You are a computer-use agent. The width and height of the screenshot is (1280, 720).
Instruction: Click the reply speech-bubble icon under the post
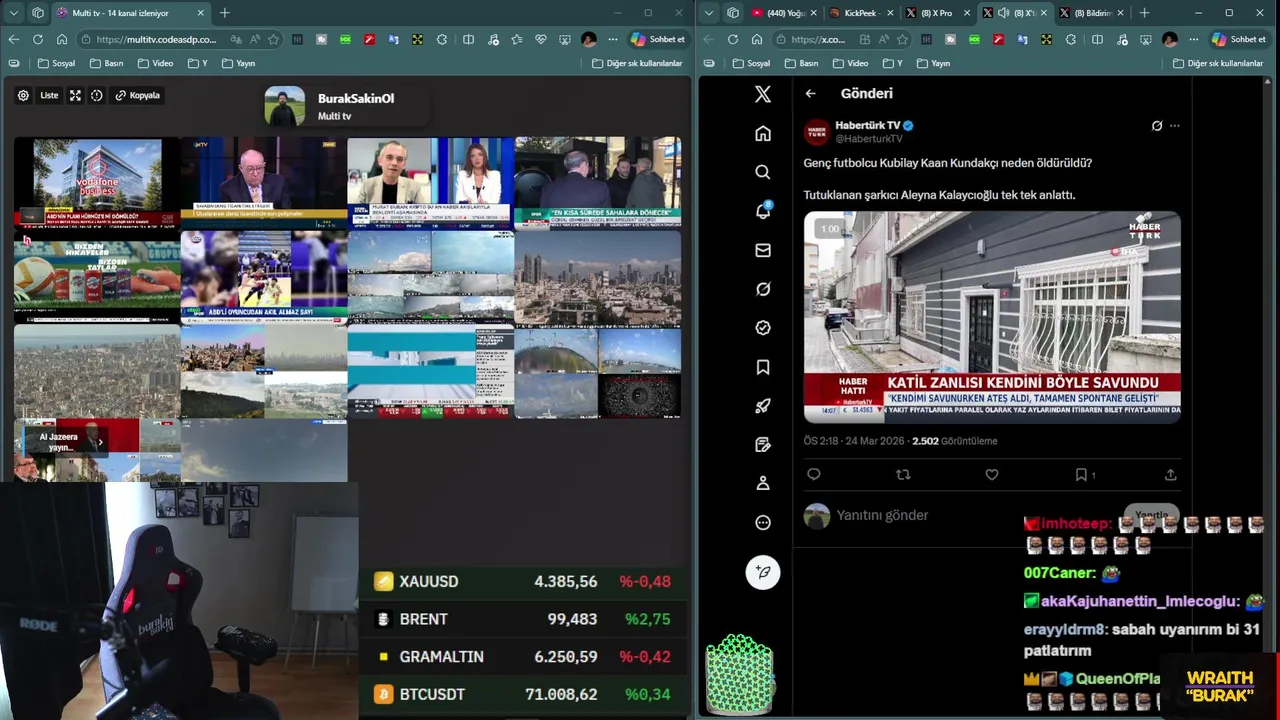(x=814, y=475)
